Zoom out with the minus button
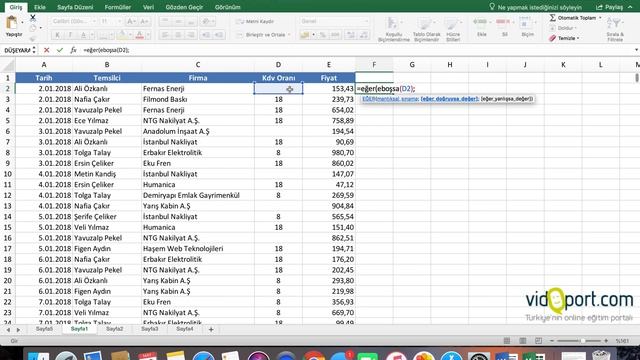Screen dimensions: 640x360 552,341
